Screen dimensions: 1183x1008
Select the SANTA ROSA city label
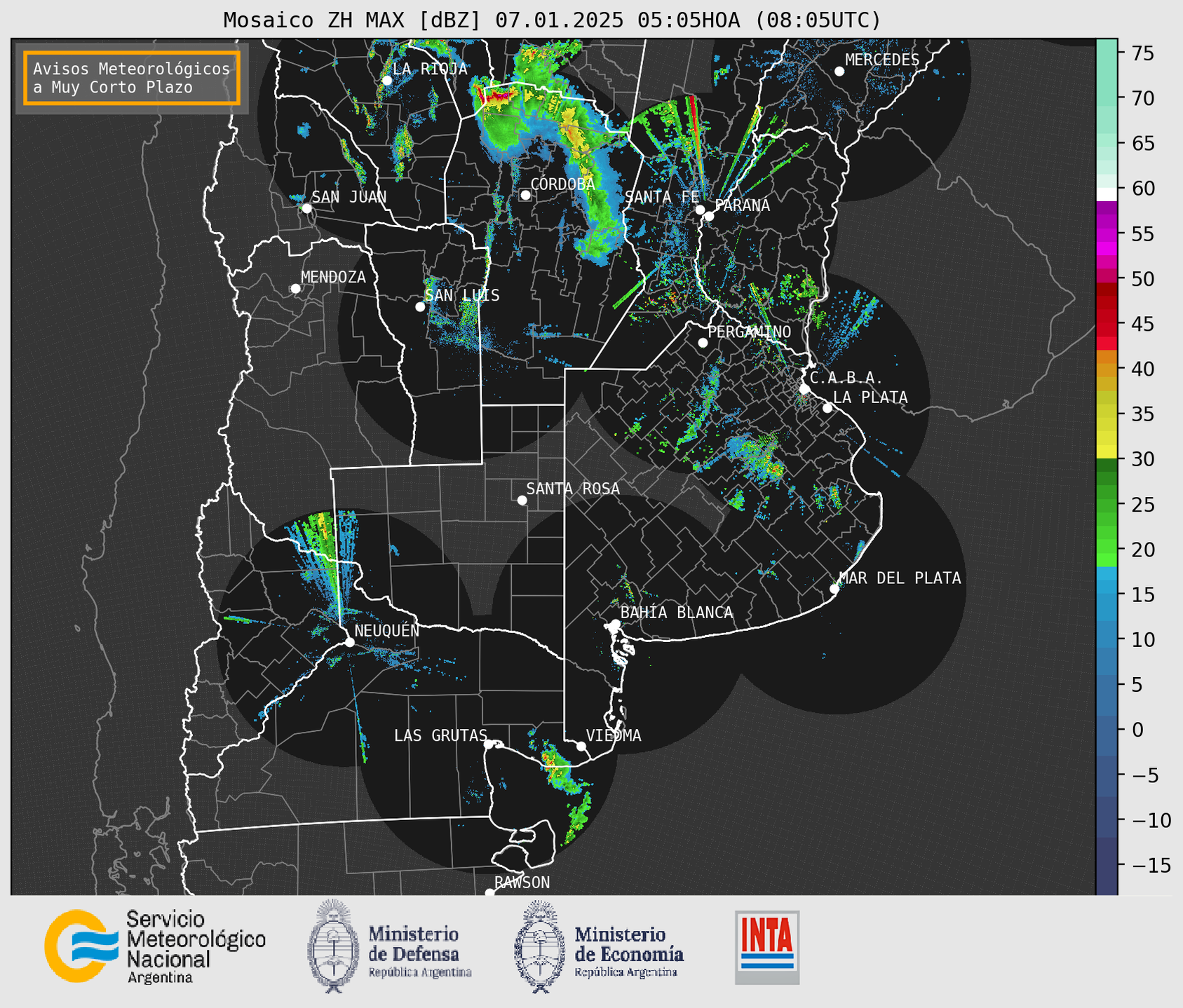[x=573, y=489]
